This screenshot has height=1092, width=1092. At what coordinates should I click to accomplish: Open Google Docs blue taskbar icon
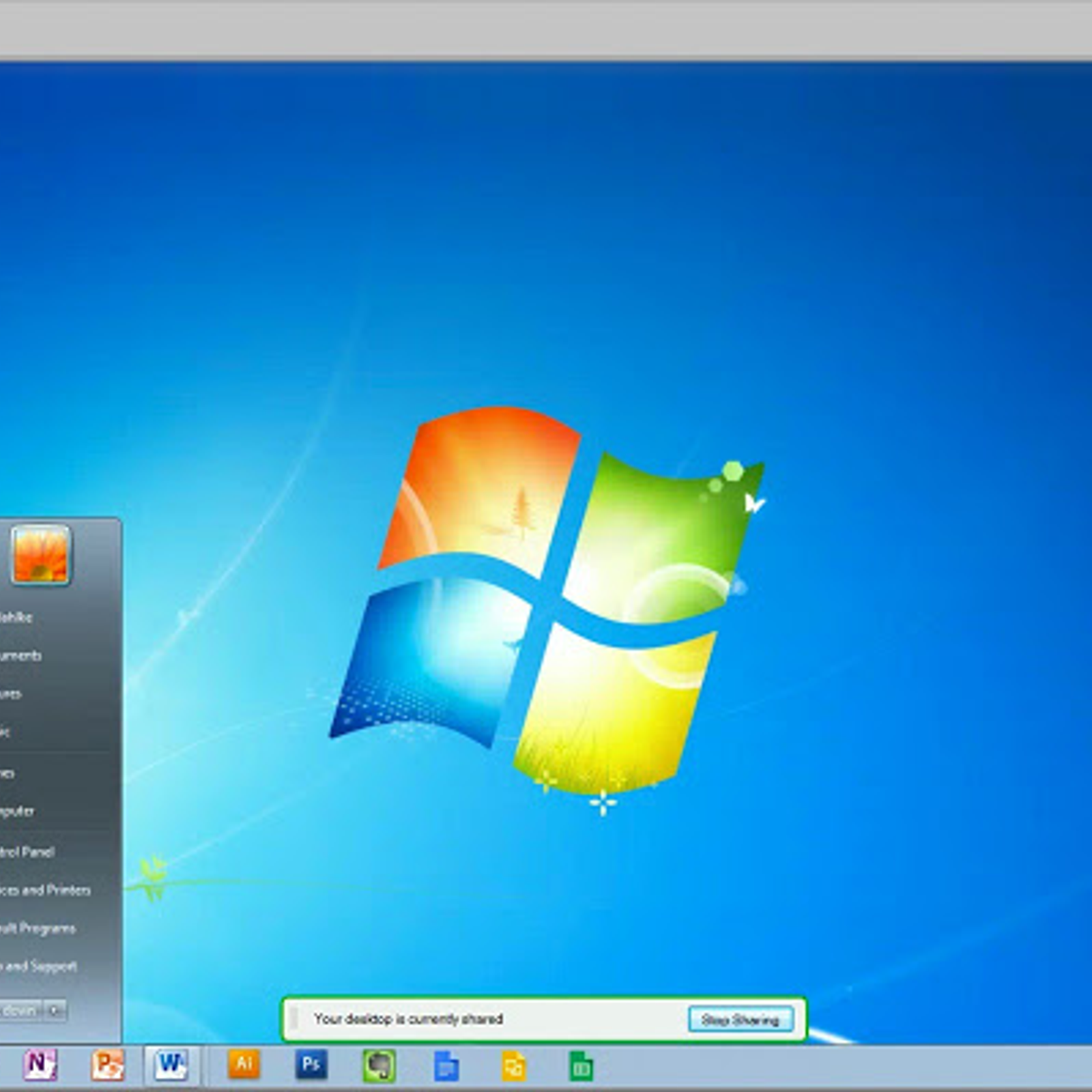pyautogui.click(x=446, y=1066)
